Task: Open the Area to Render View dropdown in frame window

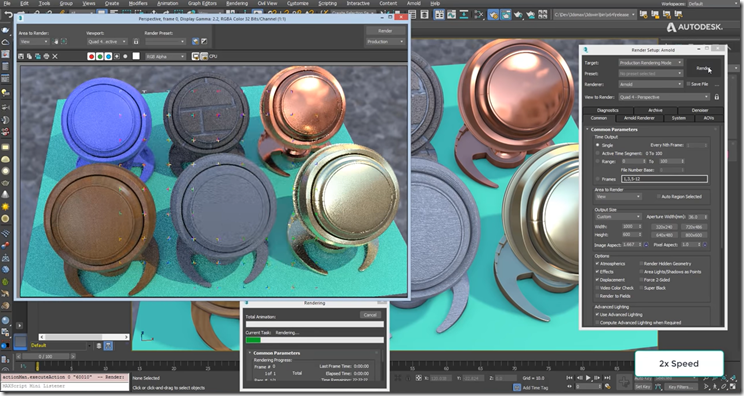Action: 34,42
